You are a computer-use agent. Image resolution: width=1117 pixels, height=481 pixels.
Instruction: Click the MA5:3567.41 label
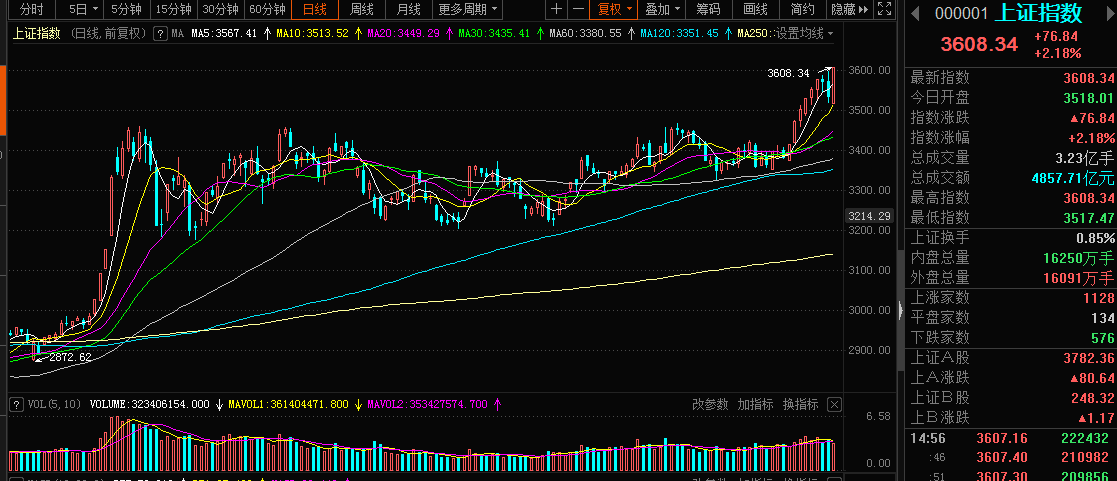pos(223,33)
